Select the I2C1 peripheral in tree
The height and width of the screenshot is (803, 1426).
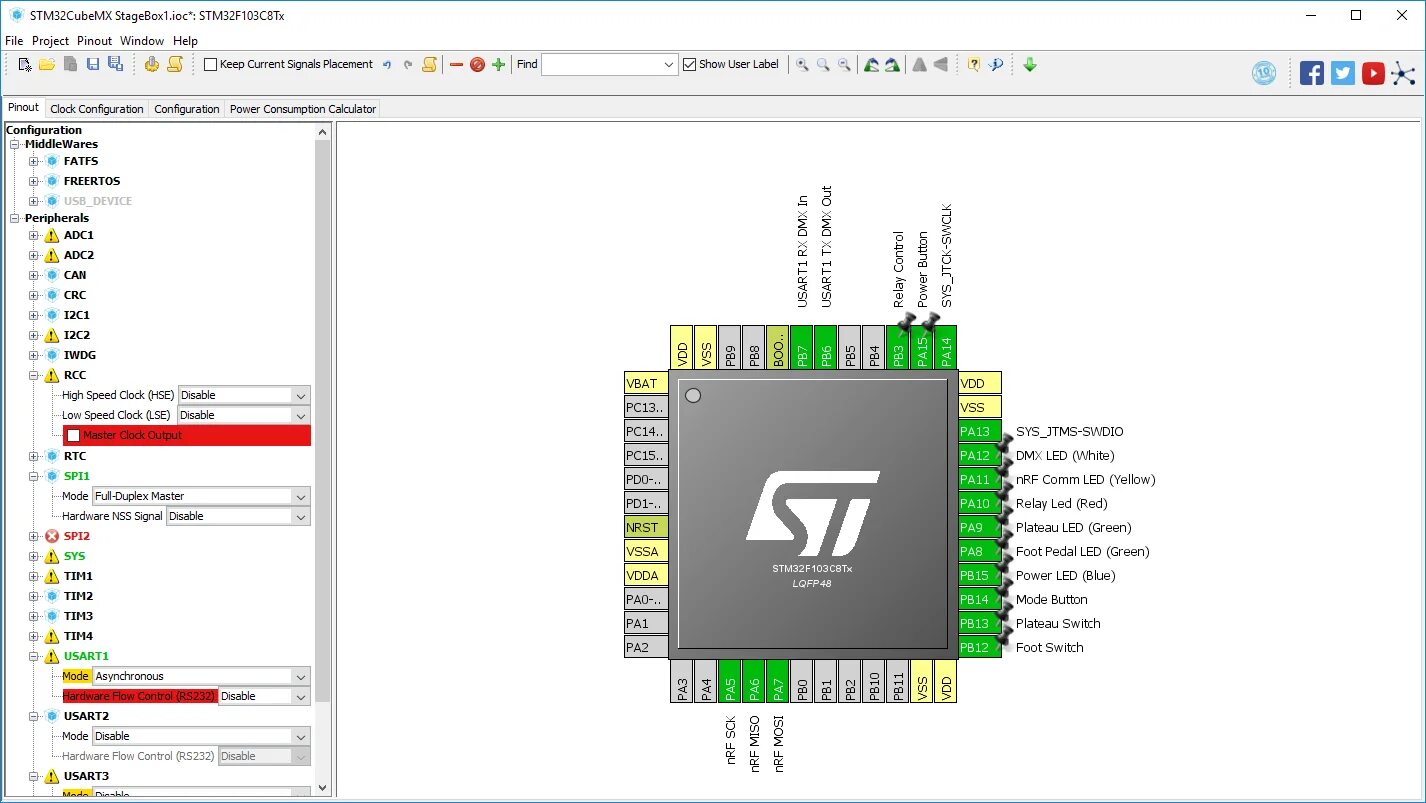[77, 315]
